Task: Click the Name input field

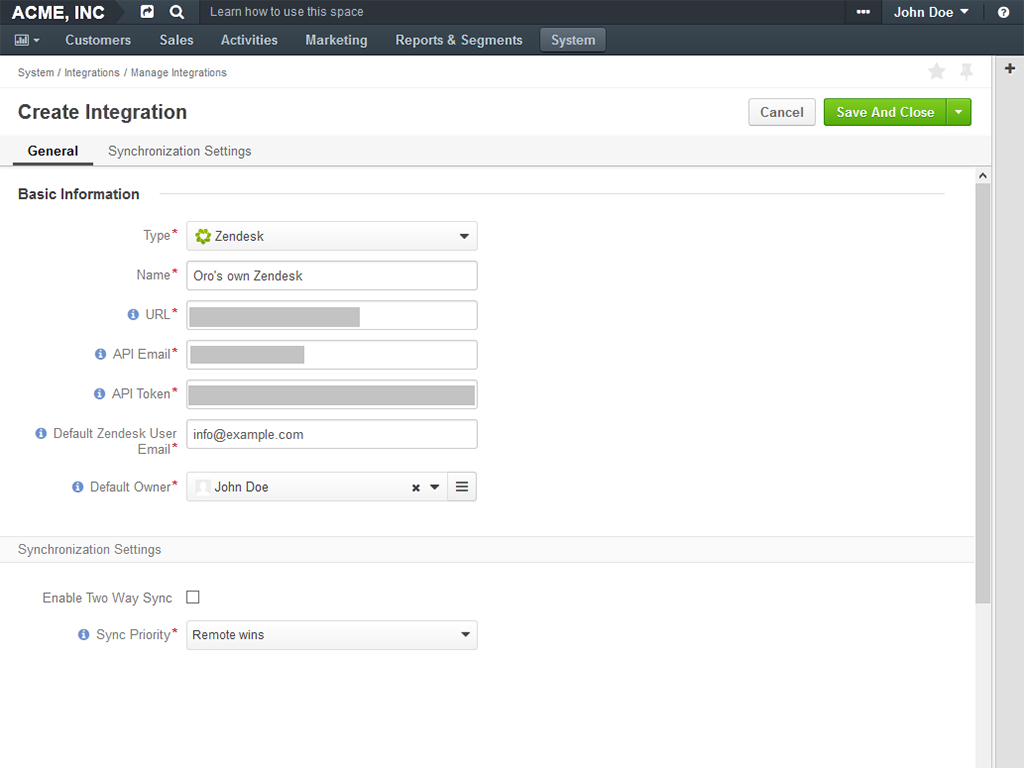Action: tap(332, 276)
